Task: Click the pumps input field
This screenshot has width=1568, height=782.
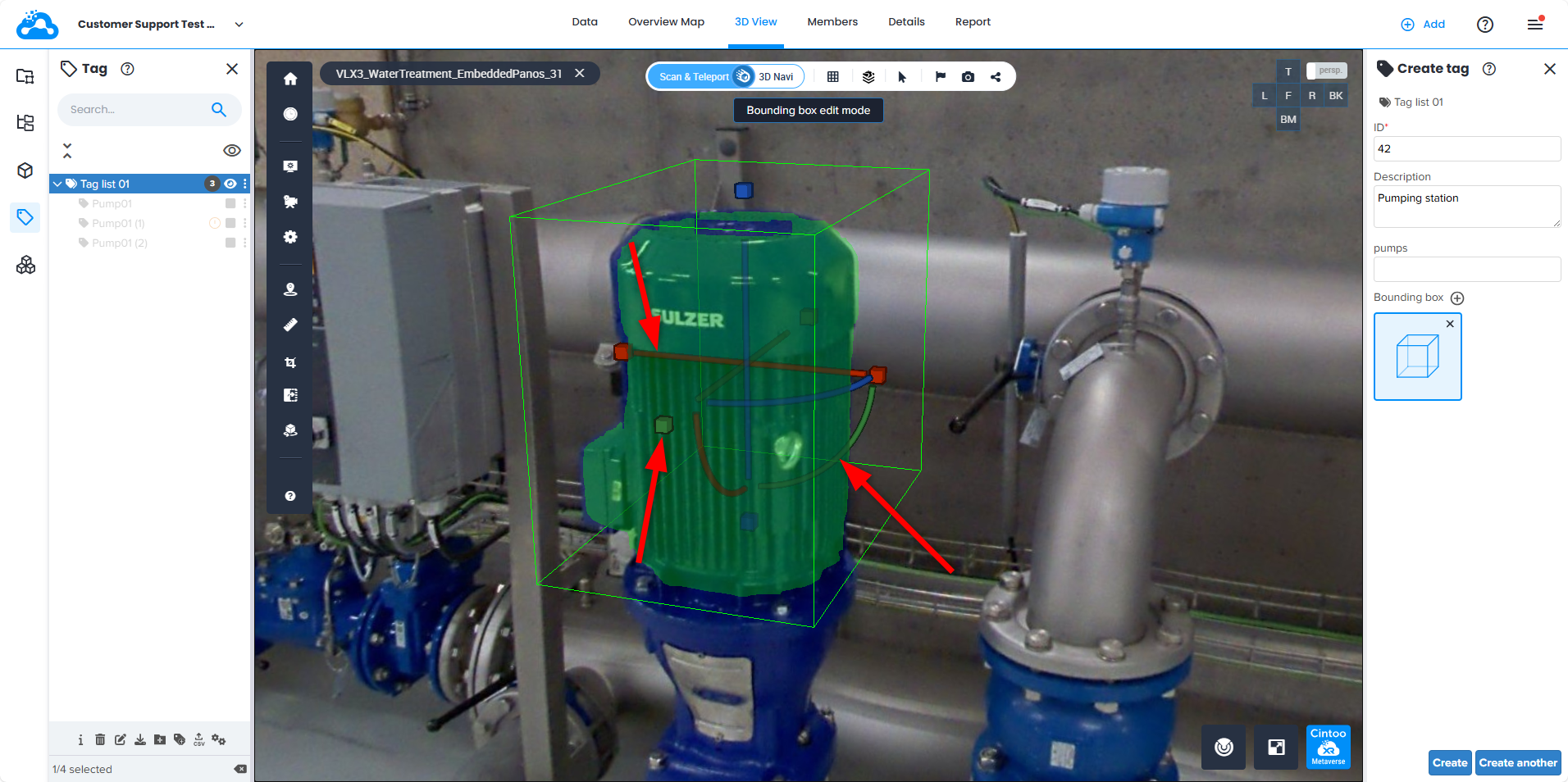Action: tap(1467, 269)
